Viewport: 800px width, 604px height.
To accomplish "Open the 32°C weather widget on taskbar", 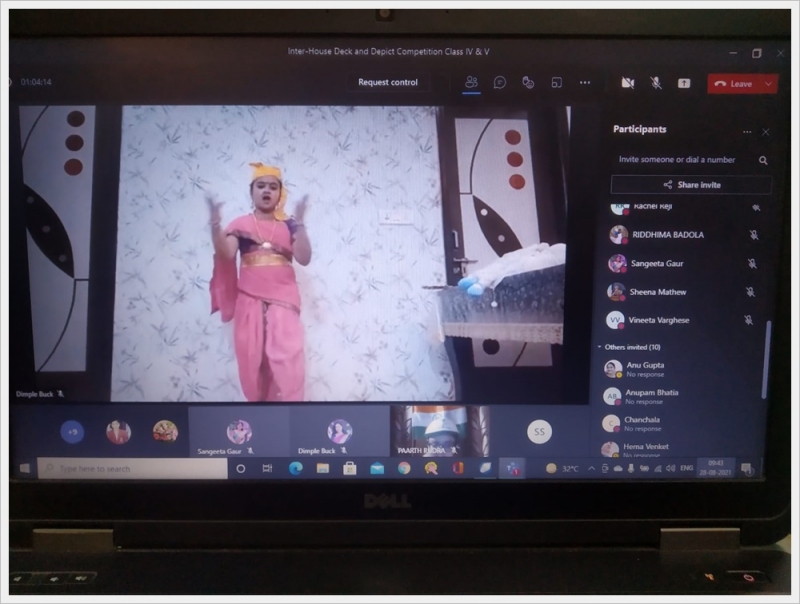I will 562,468.
